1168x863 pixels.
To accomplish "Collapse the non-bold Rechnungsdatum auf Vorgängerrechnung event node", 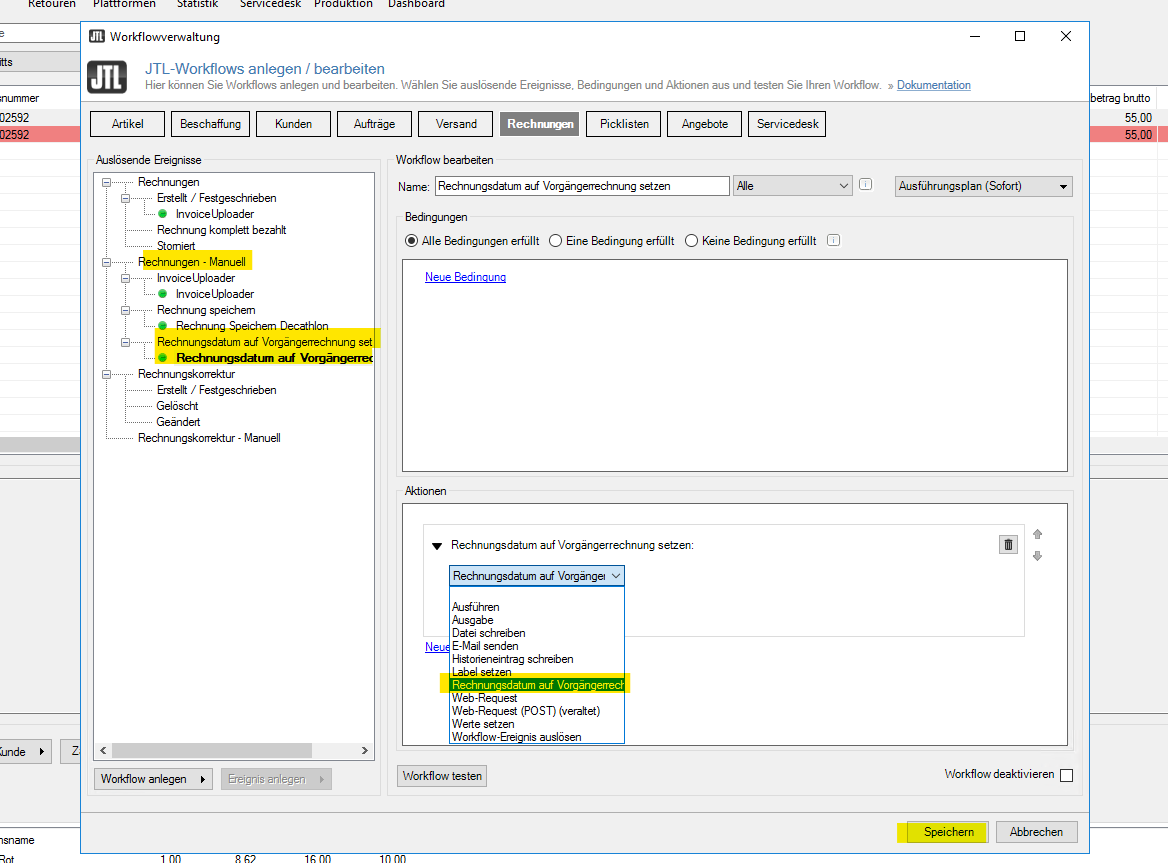I will [126, 343].
